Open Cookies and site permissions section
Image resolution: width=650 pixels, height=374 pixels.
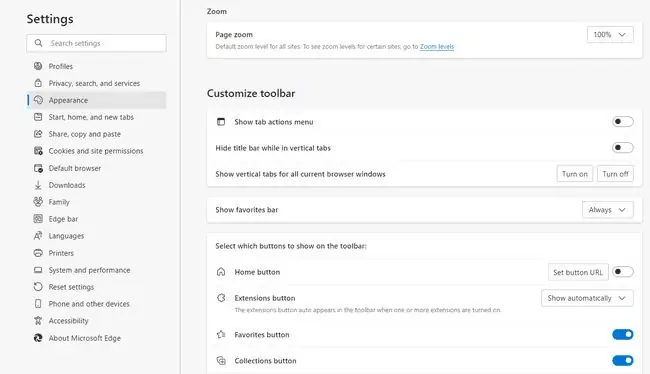97,151
